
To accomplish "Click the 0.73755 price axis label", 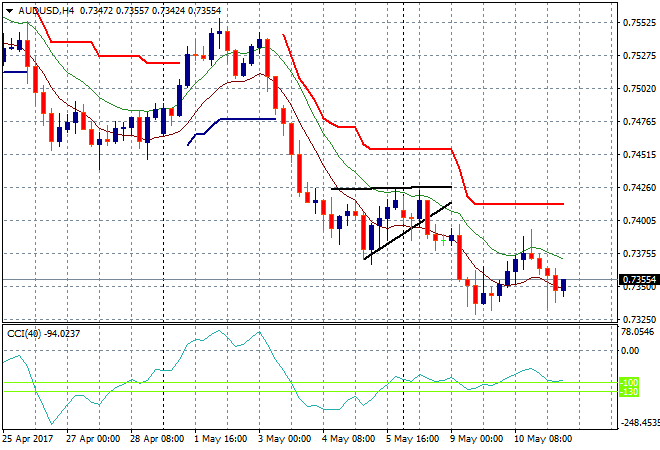I will 639,253.
